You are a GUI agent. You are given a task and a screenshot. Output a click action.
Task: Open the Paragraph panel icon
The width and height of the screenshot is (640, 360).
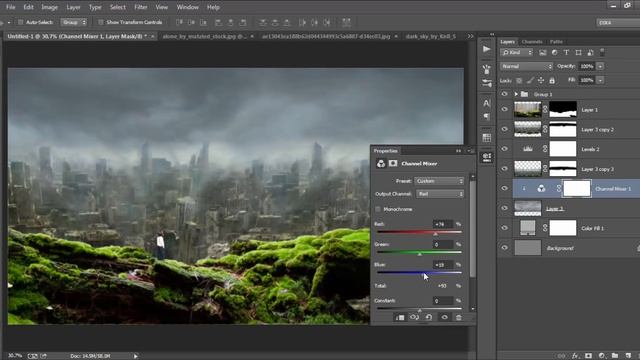[487, 117]
